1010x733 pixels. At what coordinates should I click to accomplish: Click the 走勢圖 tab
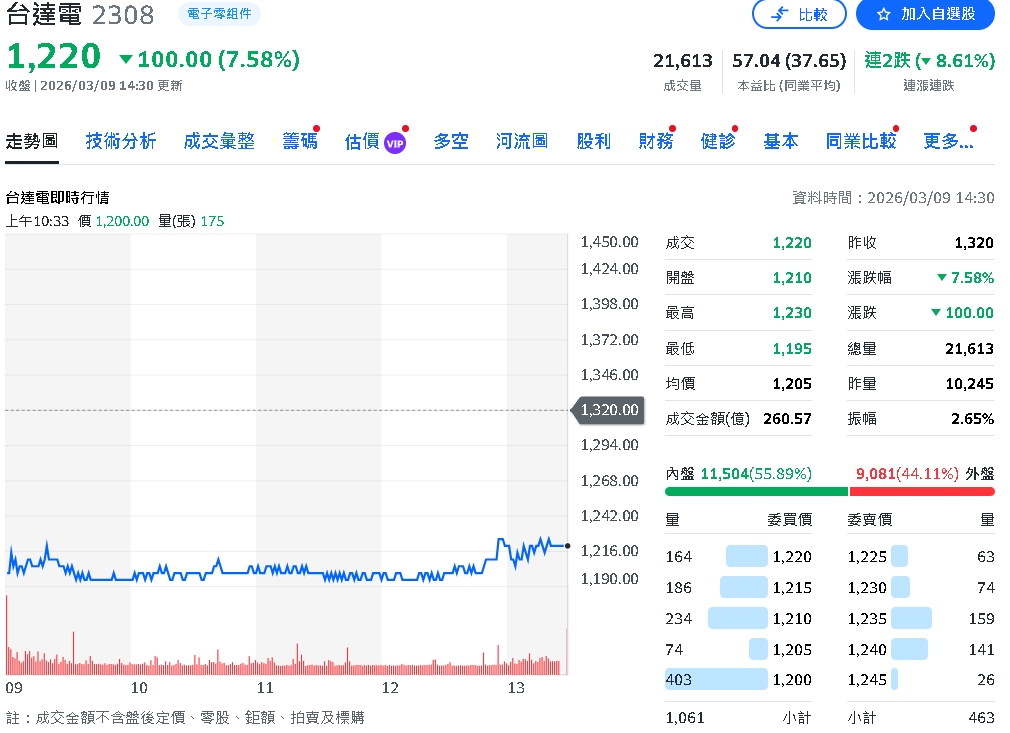[x=32, y=141]
